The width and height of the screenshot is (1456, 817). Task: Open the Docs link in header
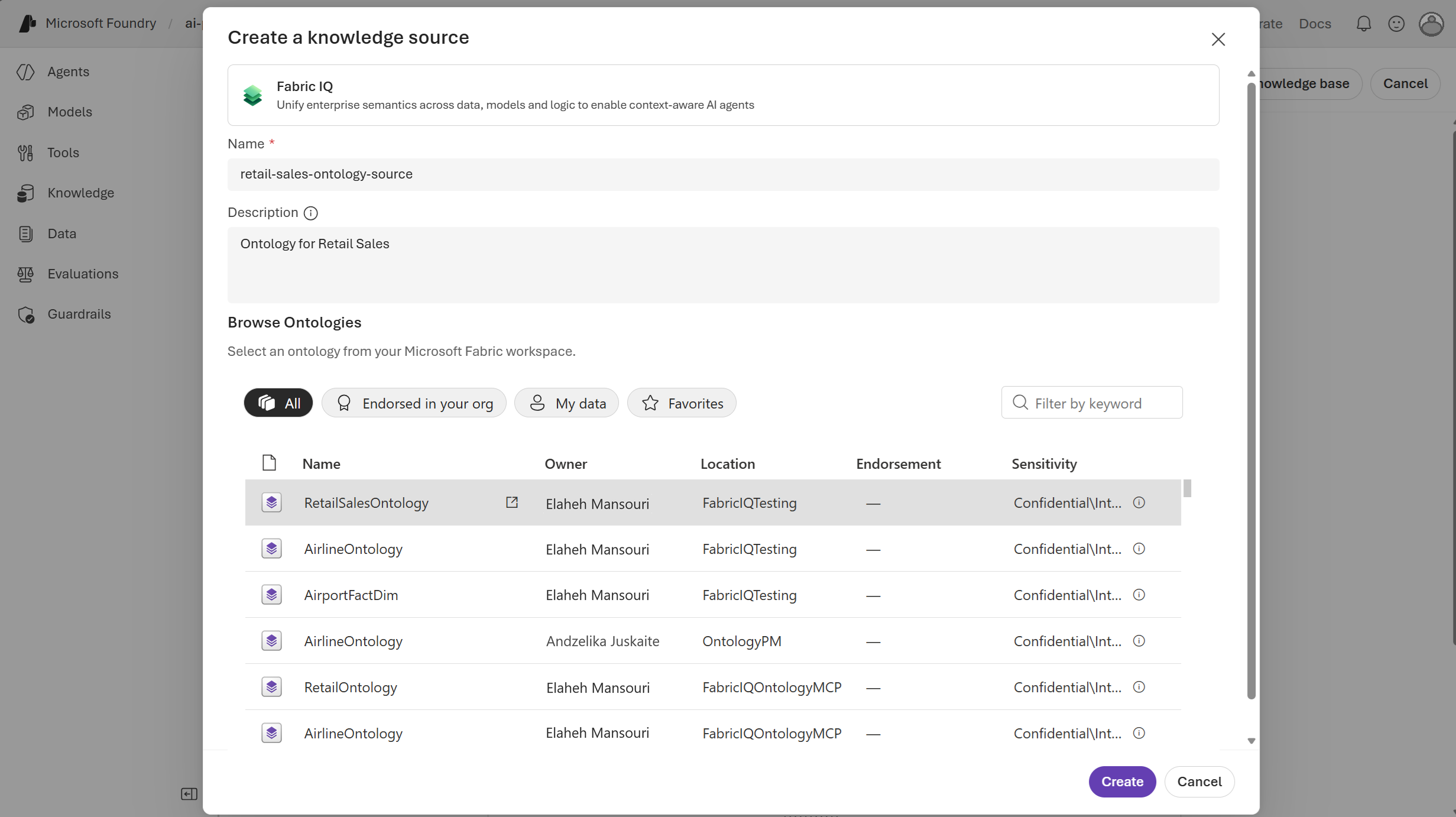pos(1315,24)
